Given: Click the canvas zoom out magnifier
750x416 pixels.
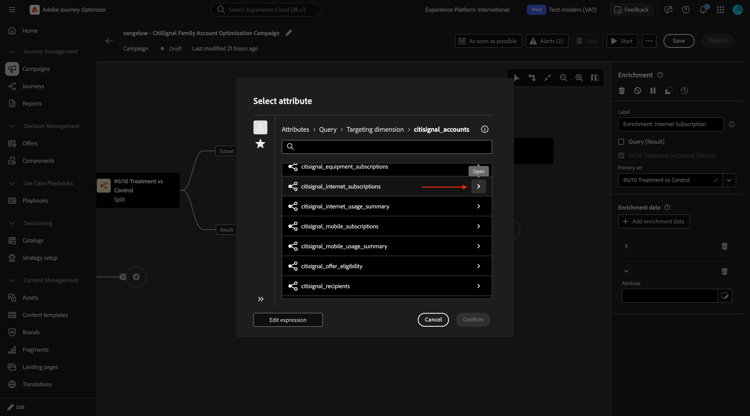Looking at the screenshot, I should (x=563, y=78).
